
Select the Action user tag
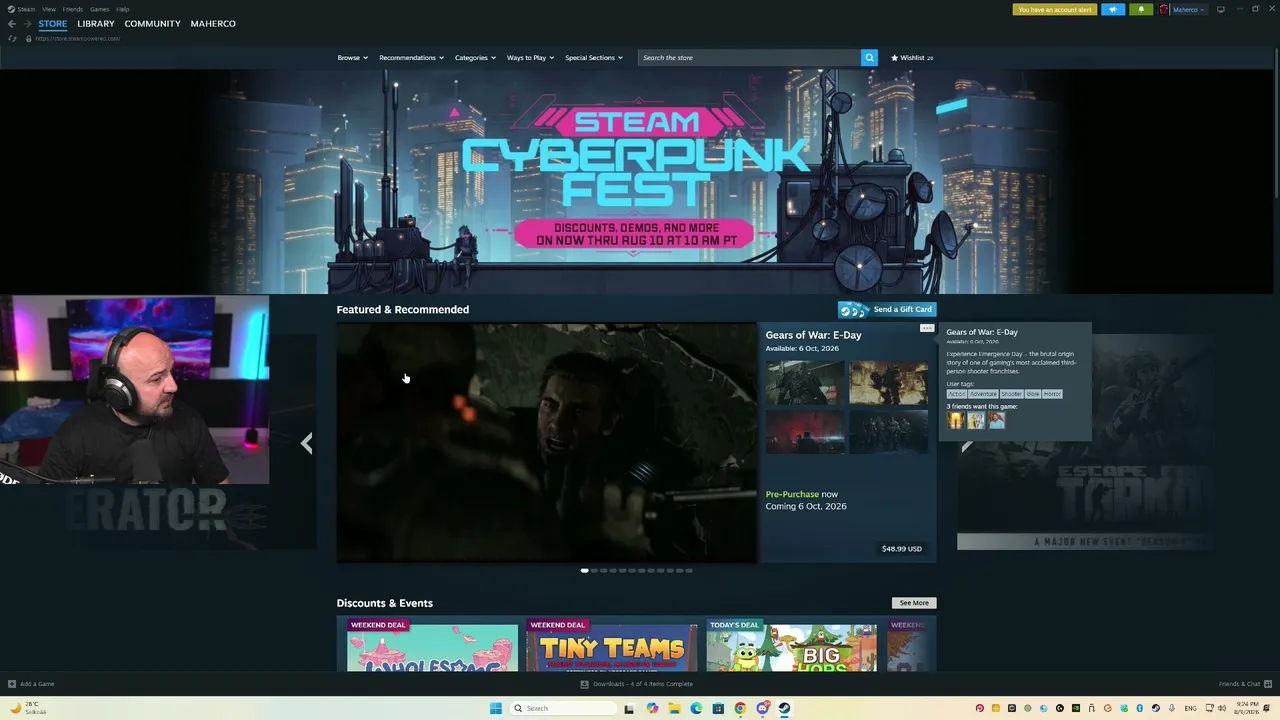(957, 394)
